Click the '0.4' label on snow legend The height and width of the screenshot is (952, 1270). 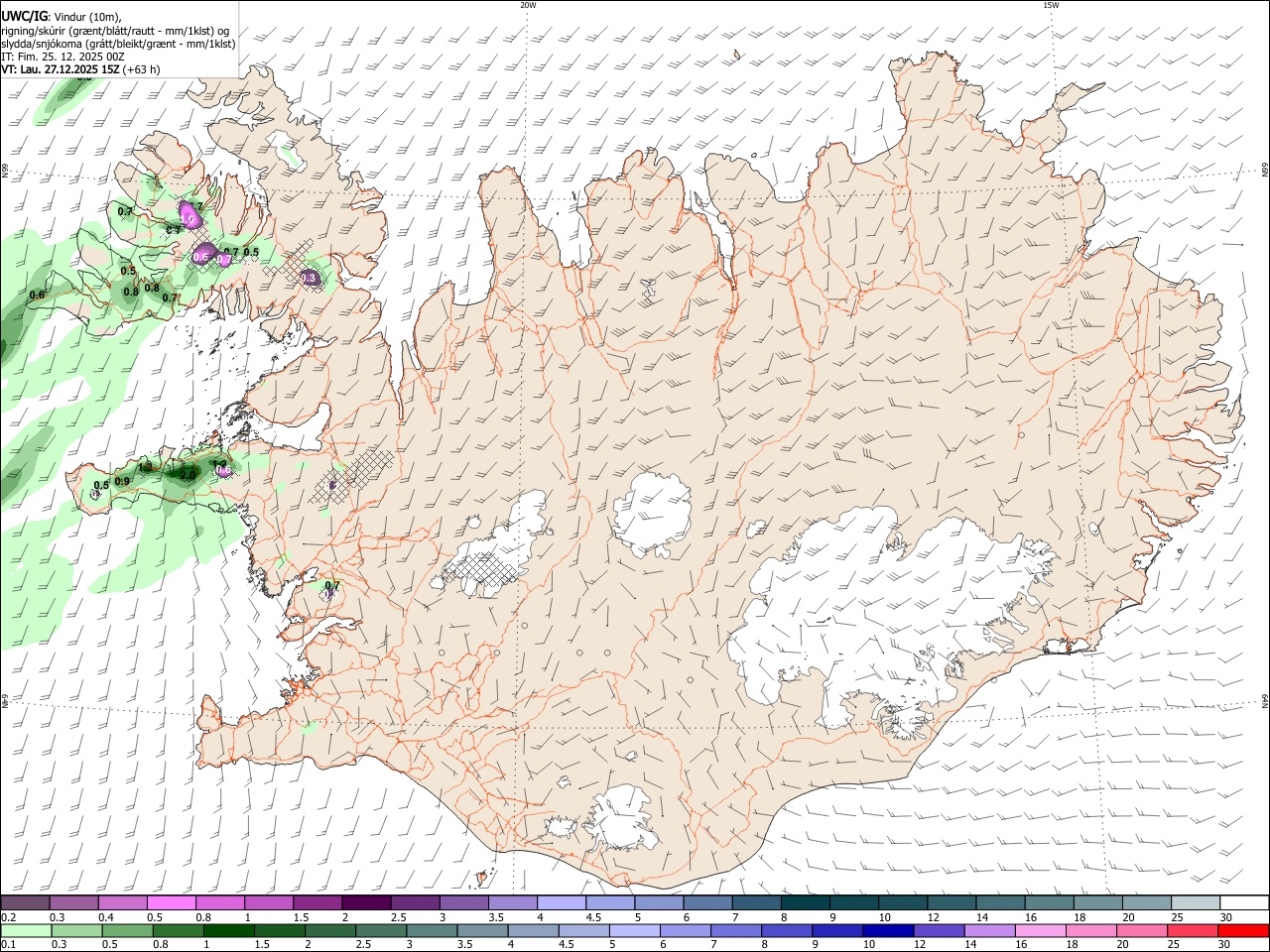pos(106,917)
